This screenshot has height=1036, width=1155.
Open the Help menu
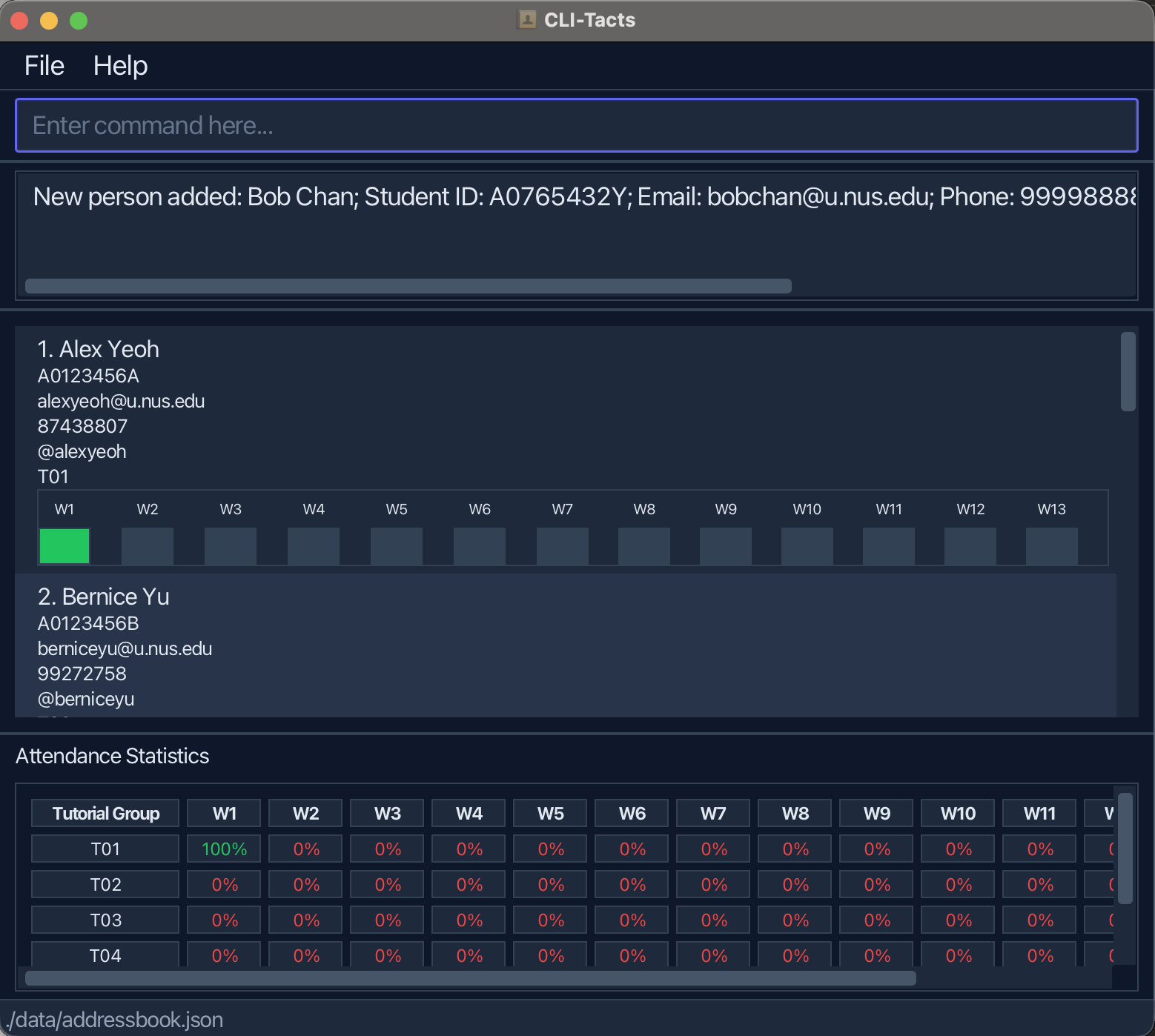point(120,66)
